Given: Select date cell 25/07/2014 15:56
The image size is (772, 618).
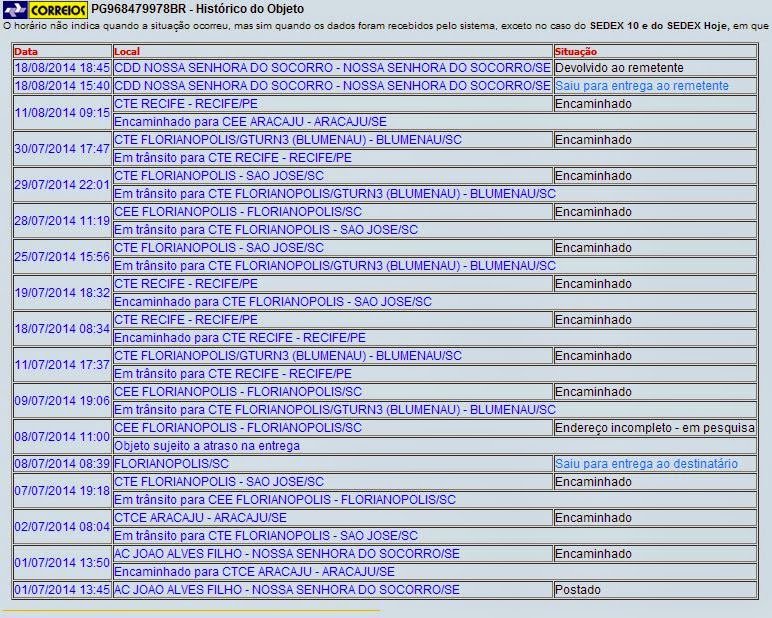Looking at the screenshot, I should pyautogui.click(x=62, y=257).
